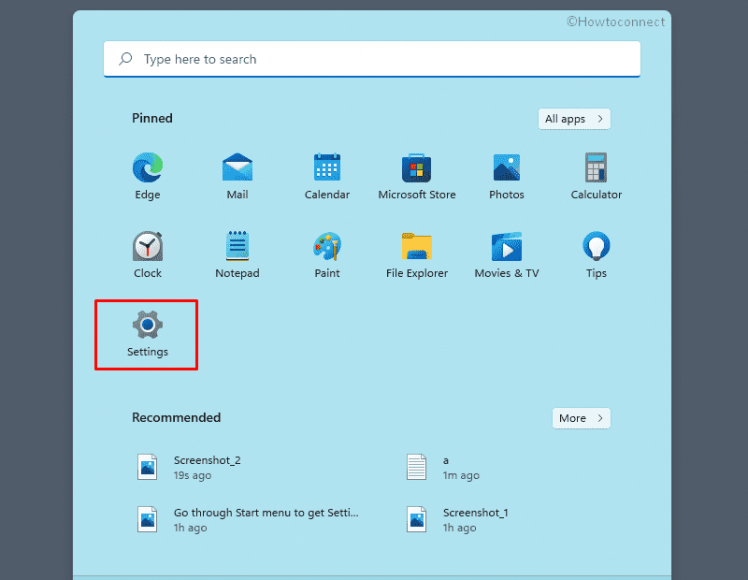Open File Explorer
Image resolution: width=748 pixels, height=580 pixels.
click(x=416, y=254)
